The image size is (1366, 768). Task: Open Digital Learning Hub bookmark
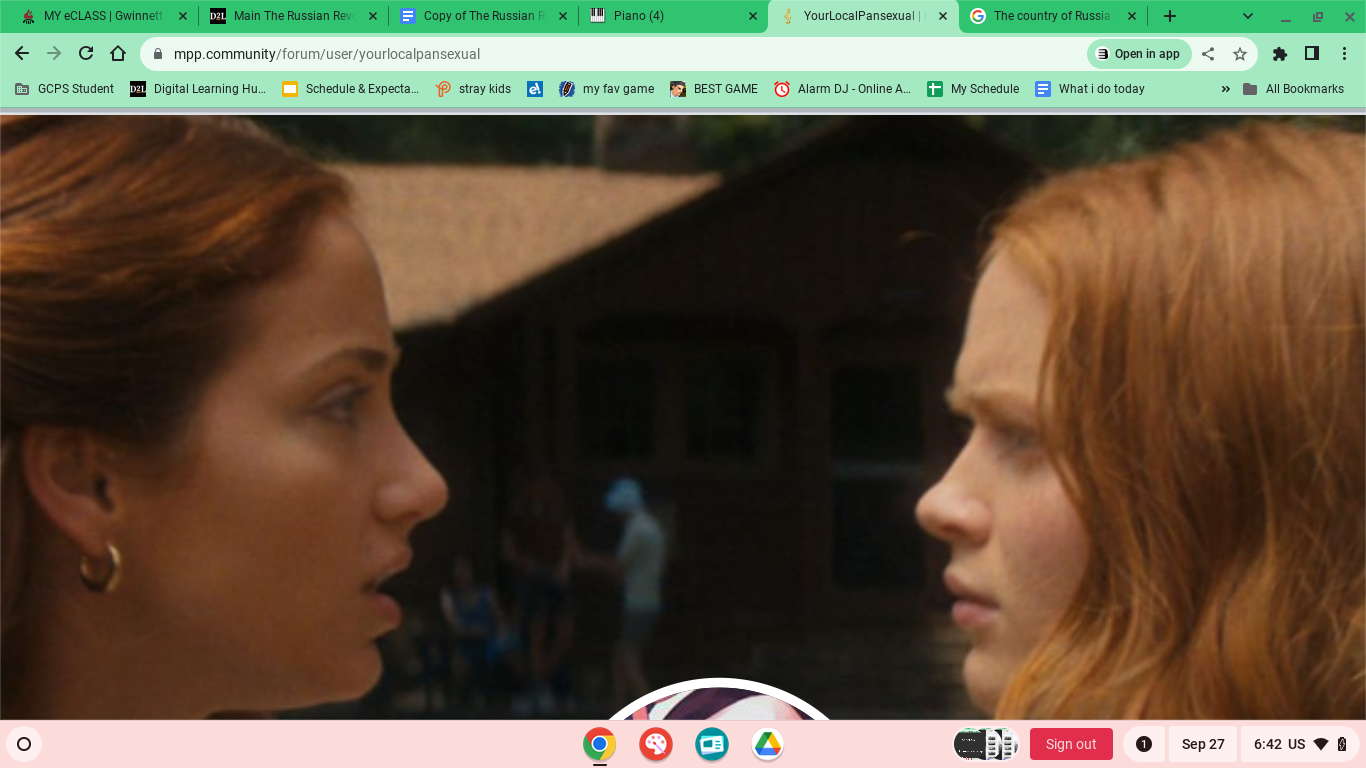(198, 89)
